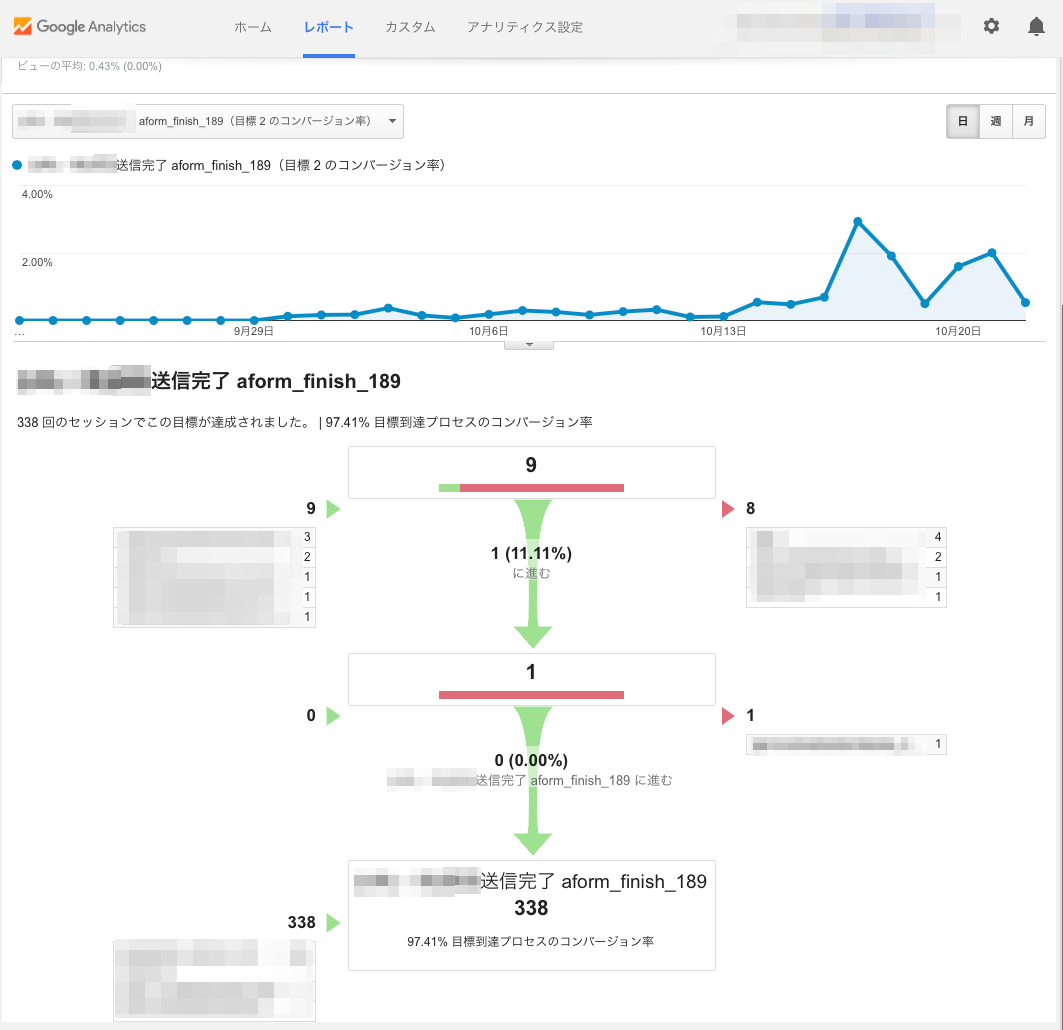Collapse the chart using the handle below the timeline
The height and width of the screenshot is (1030, 1063).
531,345
